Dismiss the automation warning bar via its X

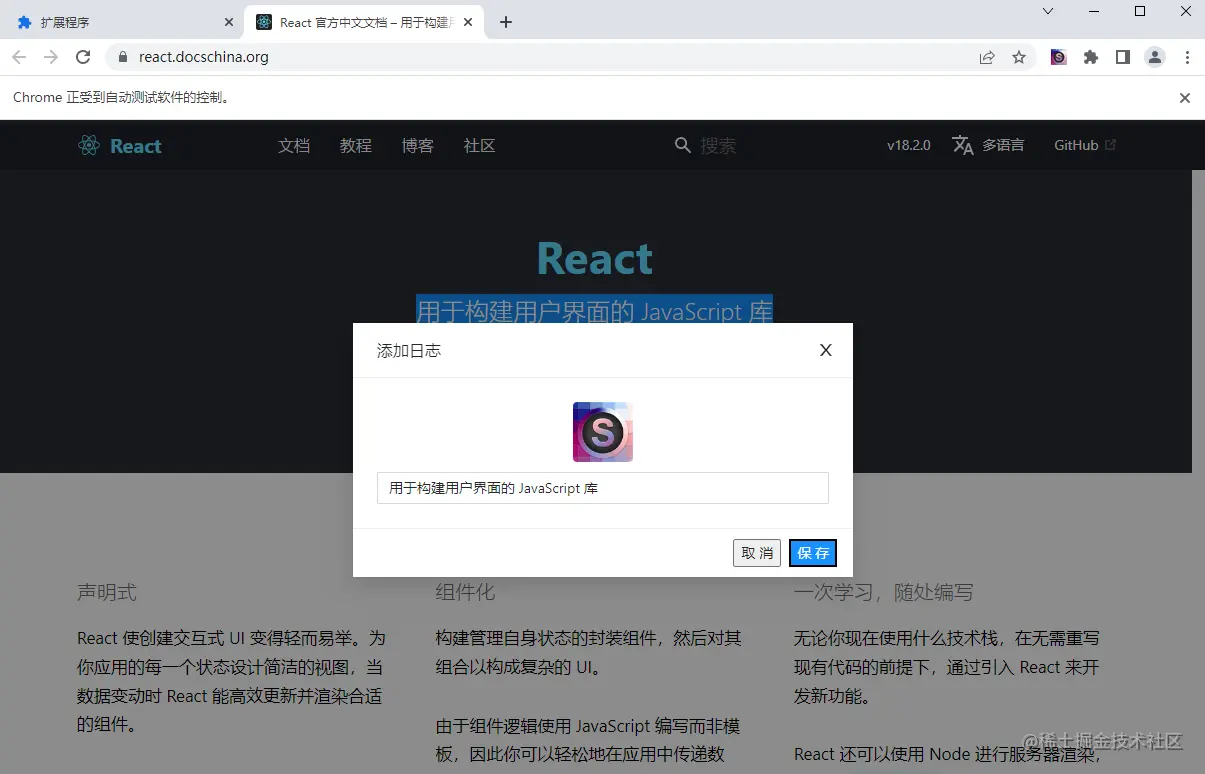[1184, 97]
